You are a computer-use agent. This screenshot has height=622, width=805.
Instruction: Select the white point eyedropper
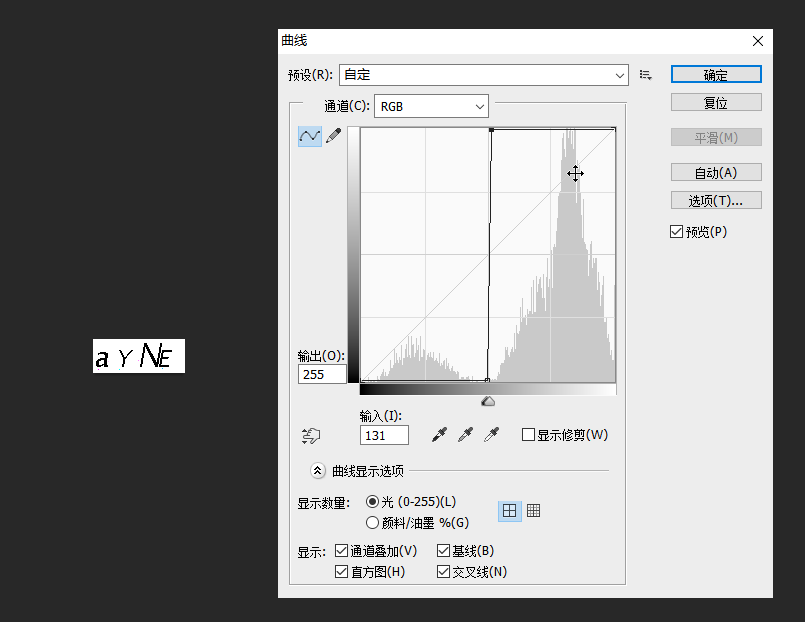pos(490,434)
